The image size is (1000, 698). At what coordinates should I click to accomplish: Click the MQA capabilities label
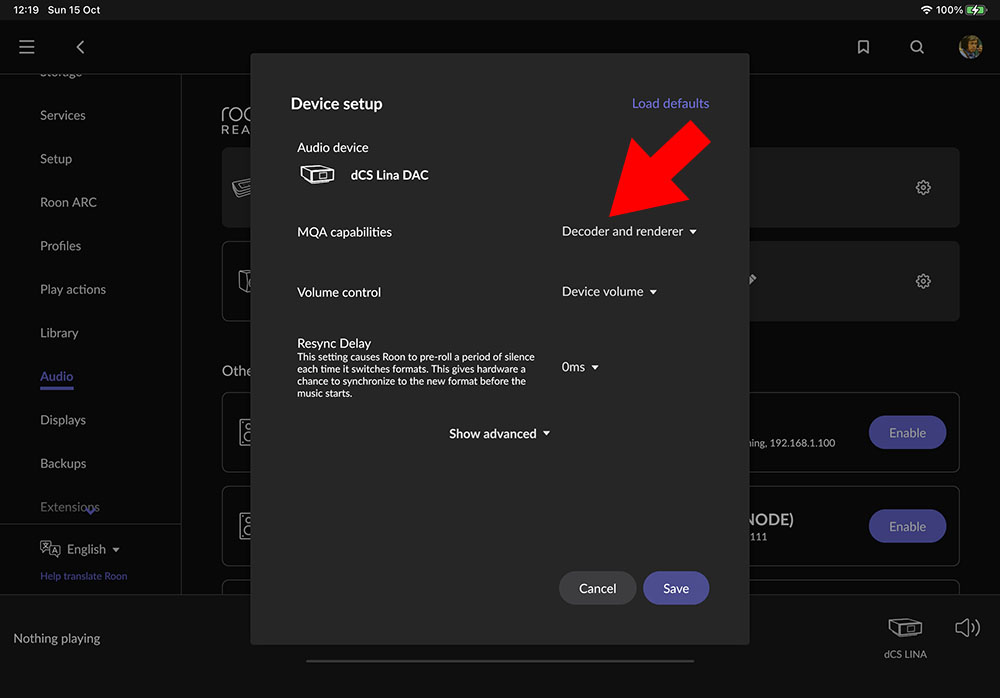point(344,232)
